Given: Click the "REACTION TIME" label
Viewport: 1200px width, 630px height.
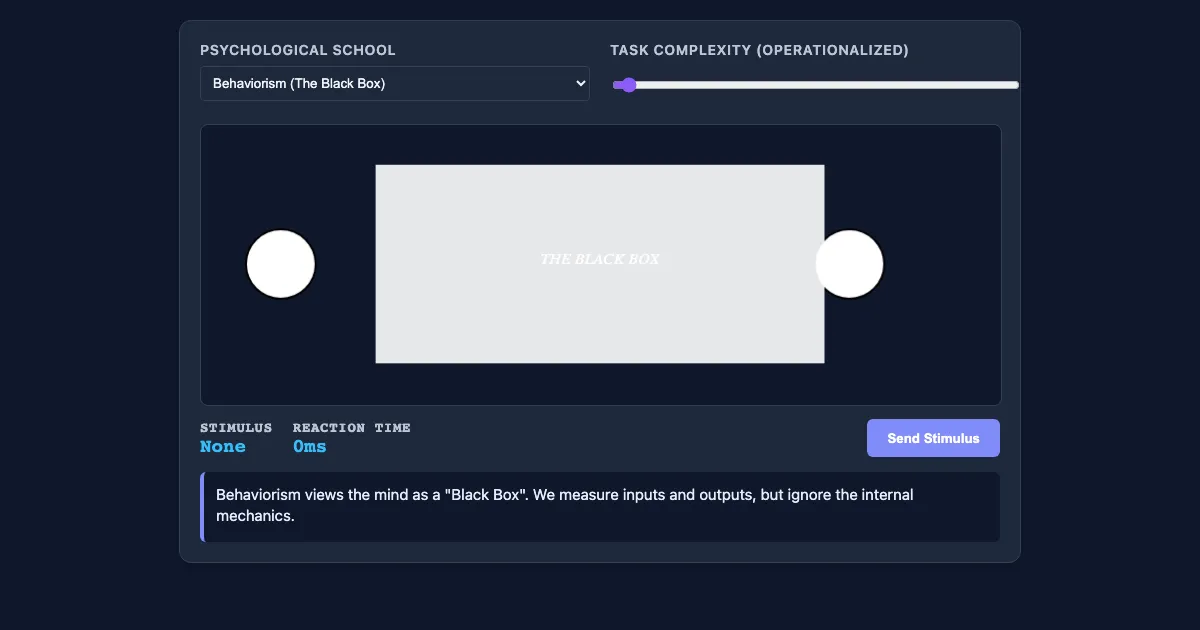Looking at the screenshot, I should [352, 428].
